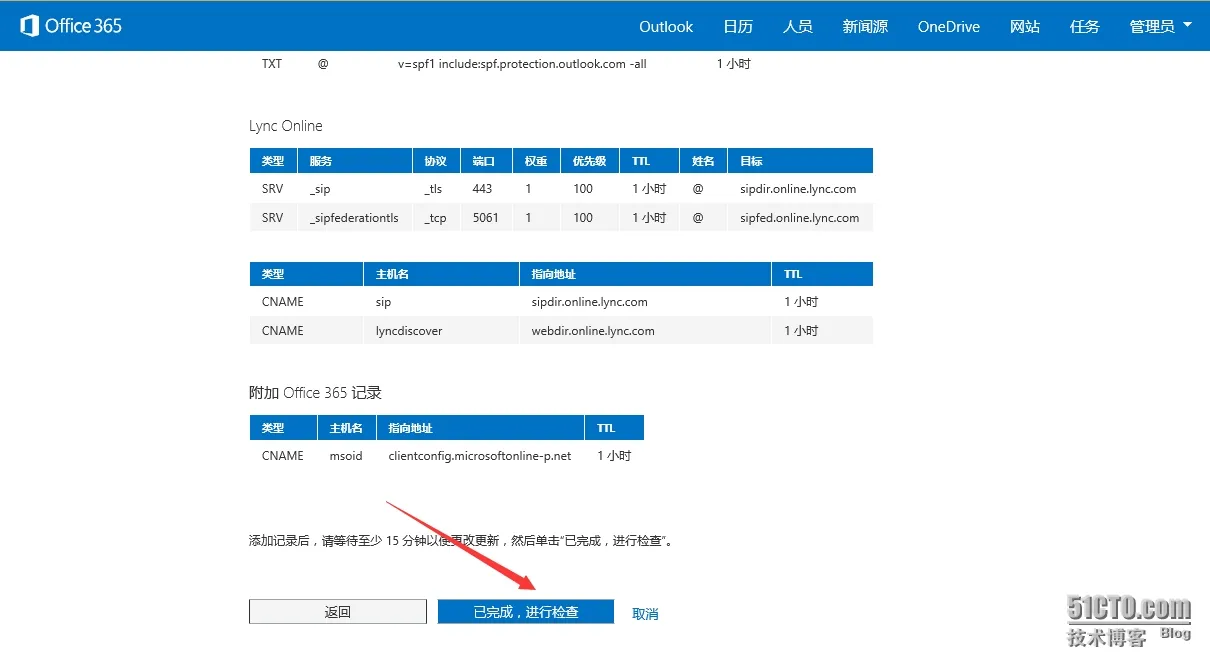Open 新闻源 in the navigation bar
1210x666 pixels.
pyautogui.click(x=865, y=27)
